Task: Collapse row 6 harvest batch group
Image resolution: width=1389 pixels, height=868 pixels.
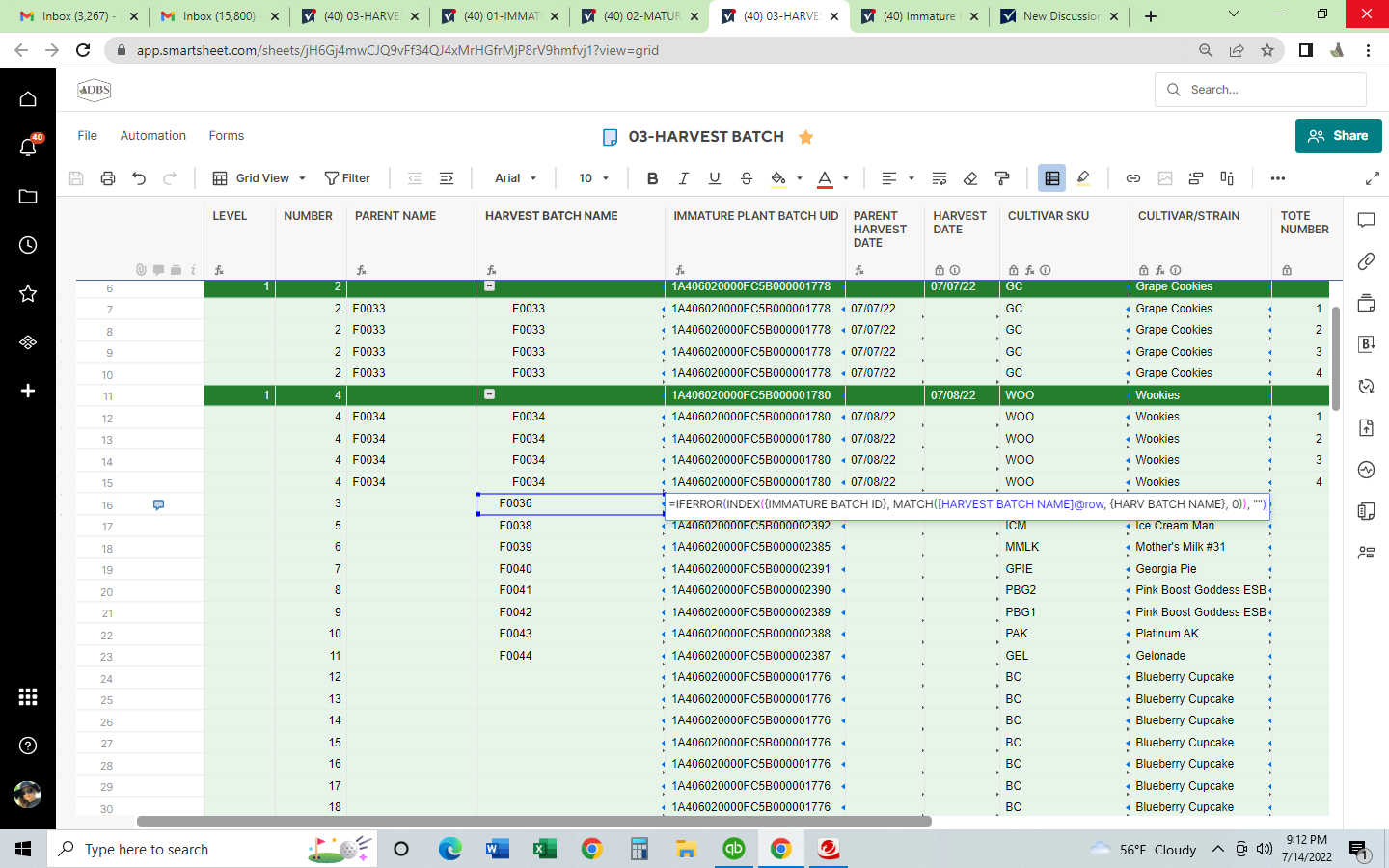Action: point(490,286)
